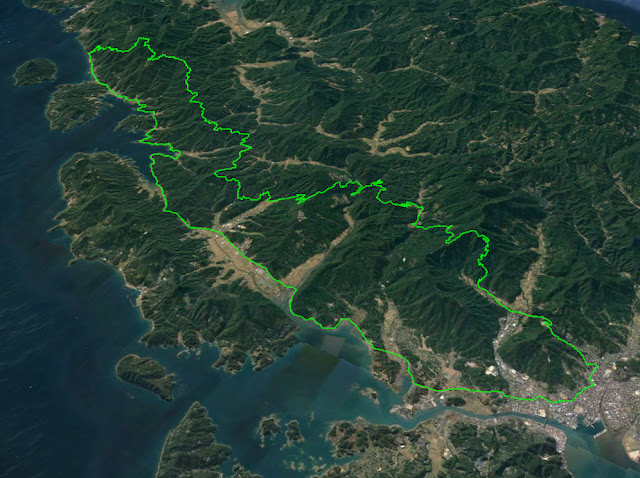Click the green route's westernmost coastal point
Image resolution: width=640 pixels, height=478 pixels.
point(91,53)
